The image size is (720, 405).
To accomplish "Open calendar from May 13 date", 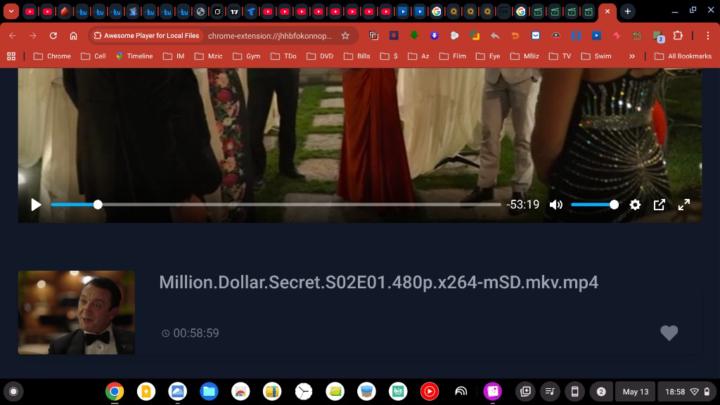I will 635,392.
